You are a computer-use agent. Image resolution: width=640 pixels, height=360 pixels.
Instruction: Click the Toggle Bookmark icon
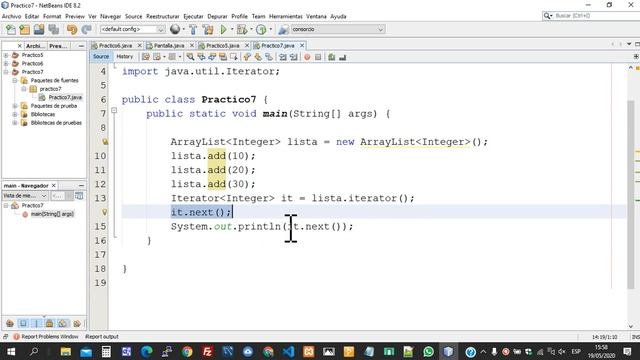[269, 57]
